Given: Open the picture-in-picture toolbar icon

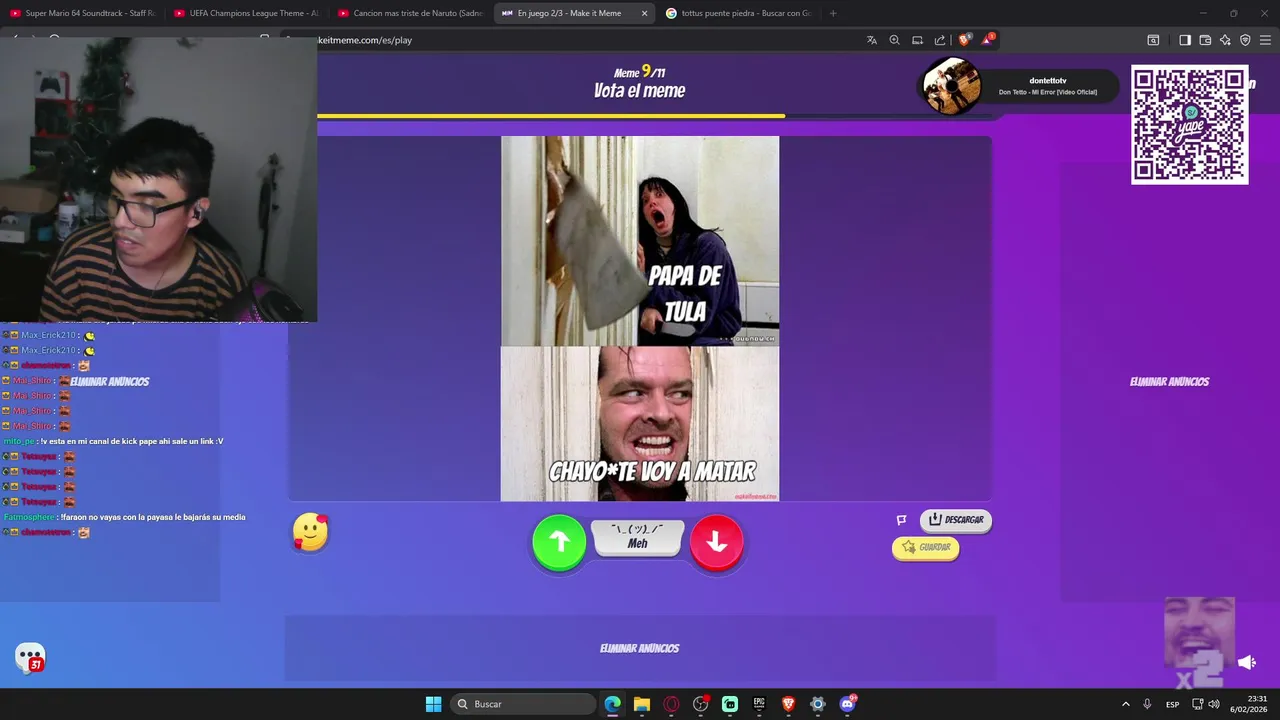Looking at the screenshot, I should click(1153, 40).
